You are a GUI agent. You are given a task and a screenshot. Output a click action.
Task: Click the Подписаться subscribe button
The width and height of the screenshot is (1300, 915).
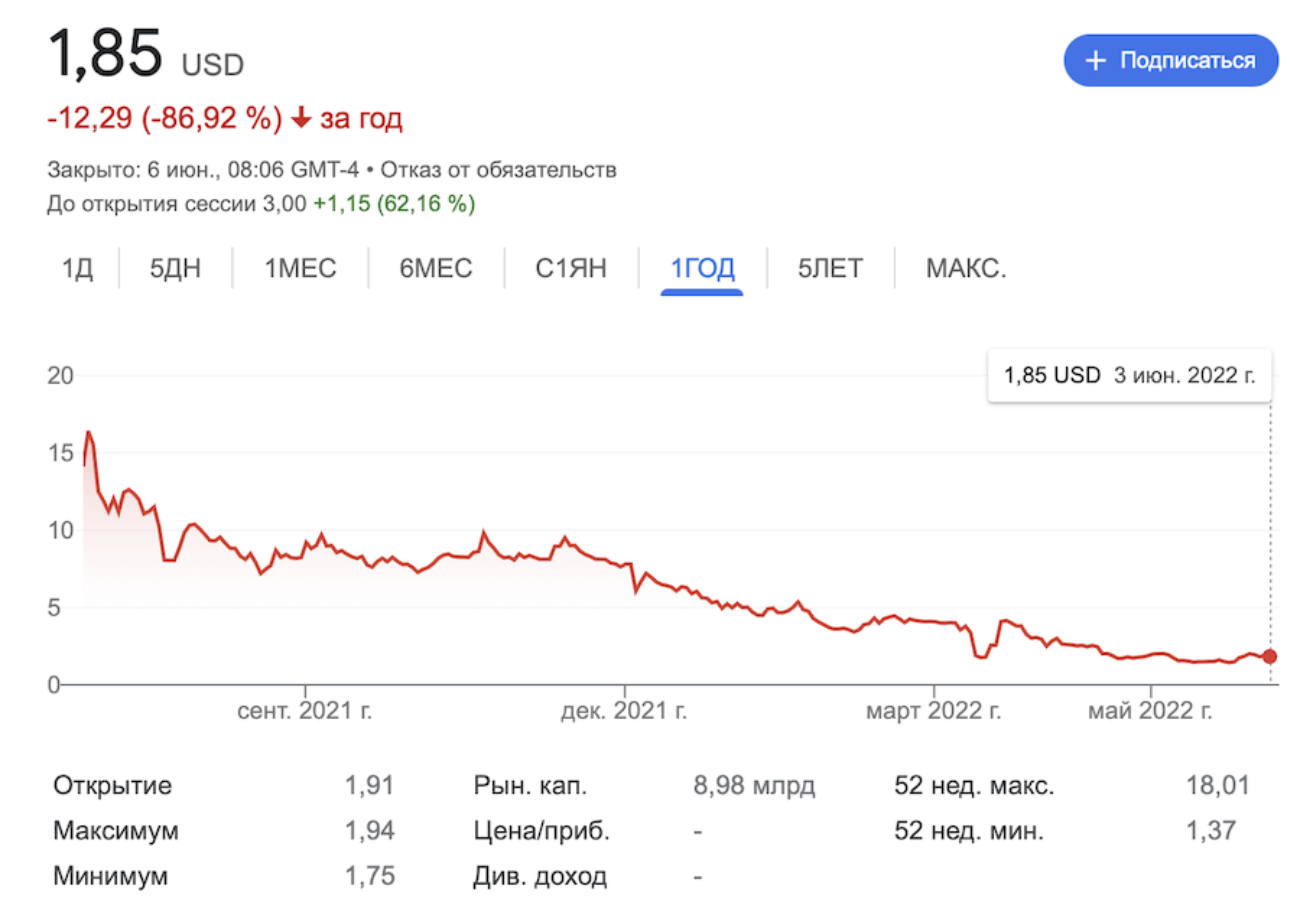1170,60
